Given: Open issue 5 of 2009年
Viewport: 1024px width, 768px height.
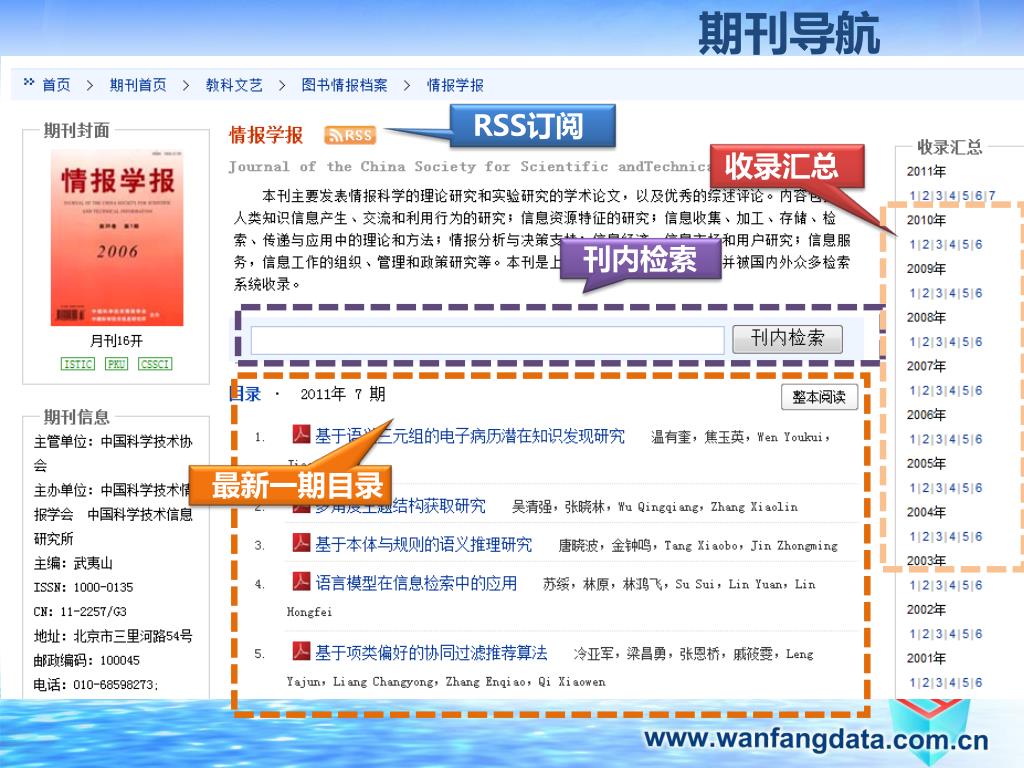Looking at the screenshot, I should [965, 293].
